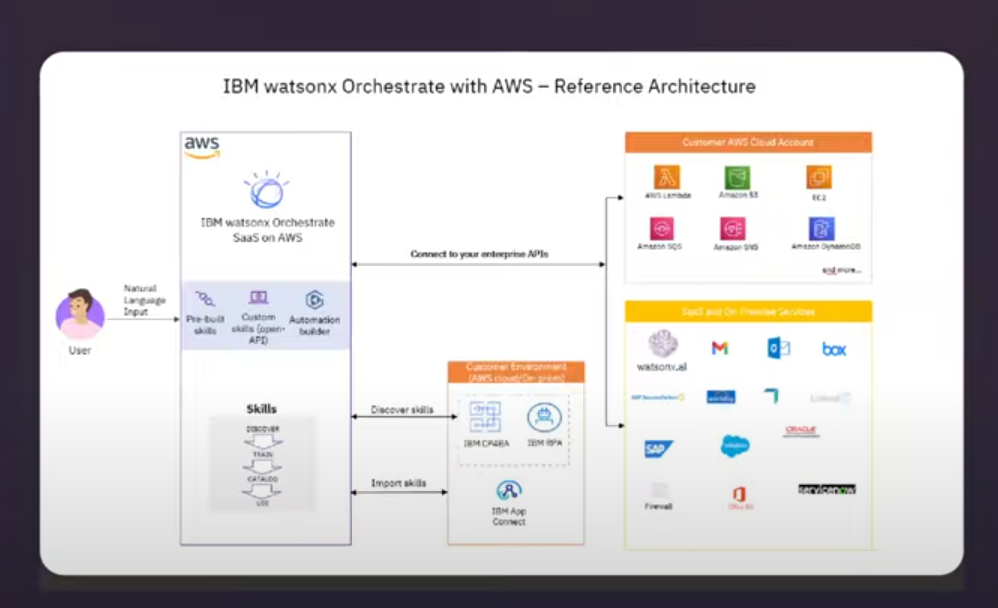Click the IBM RPA robot icon
This screenshot has width=998, height=608.
544,418
